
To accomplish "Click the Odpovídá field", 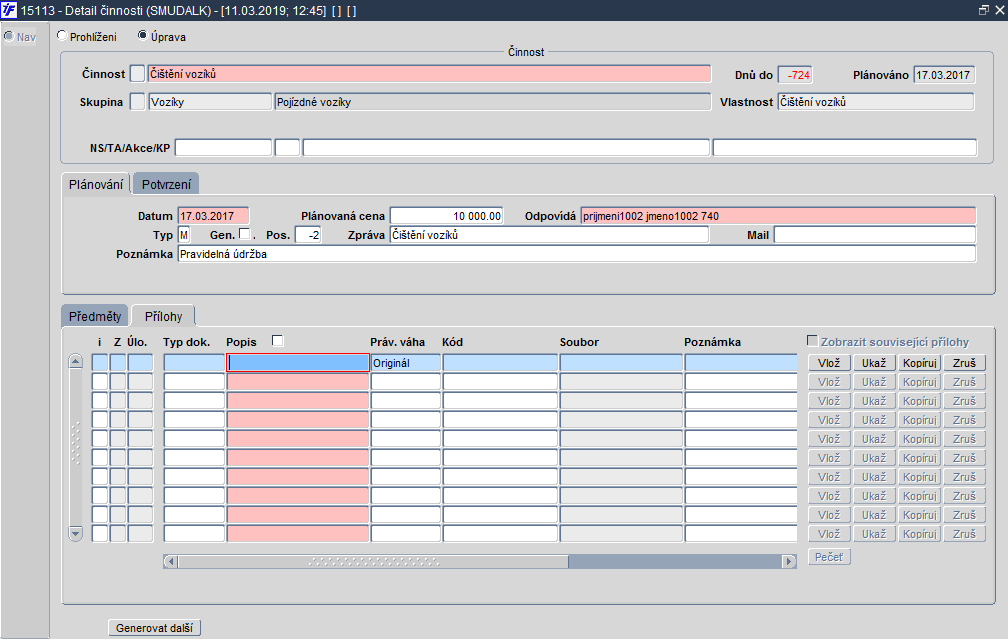I will (778, 216).
